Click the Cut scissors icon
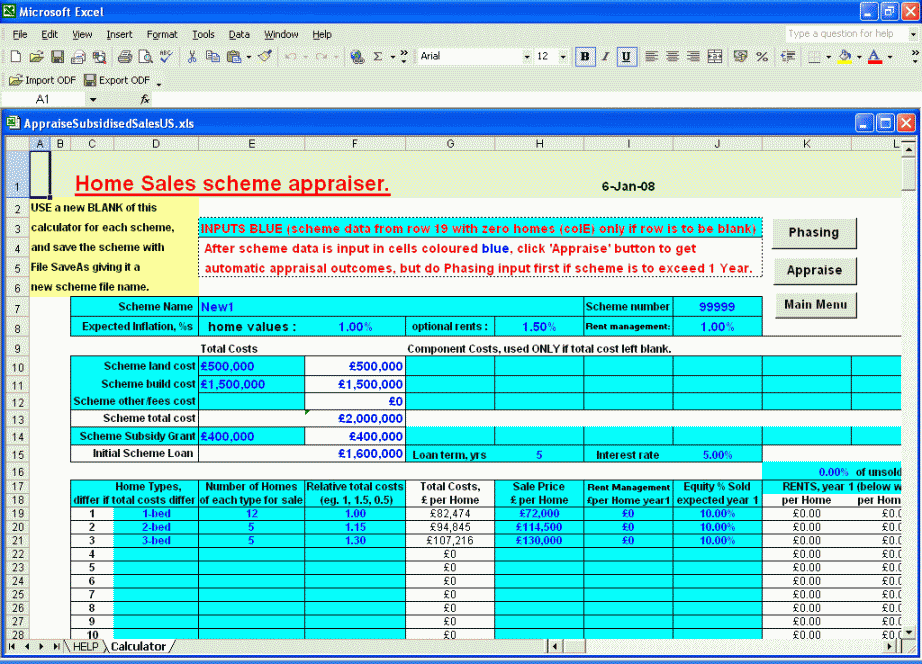Viewport: 922px width, 664px height. [x=192, y=56]
